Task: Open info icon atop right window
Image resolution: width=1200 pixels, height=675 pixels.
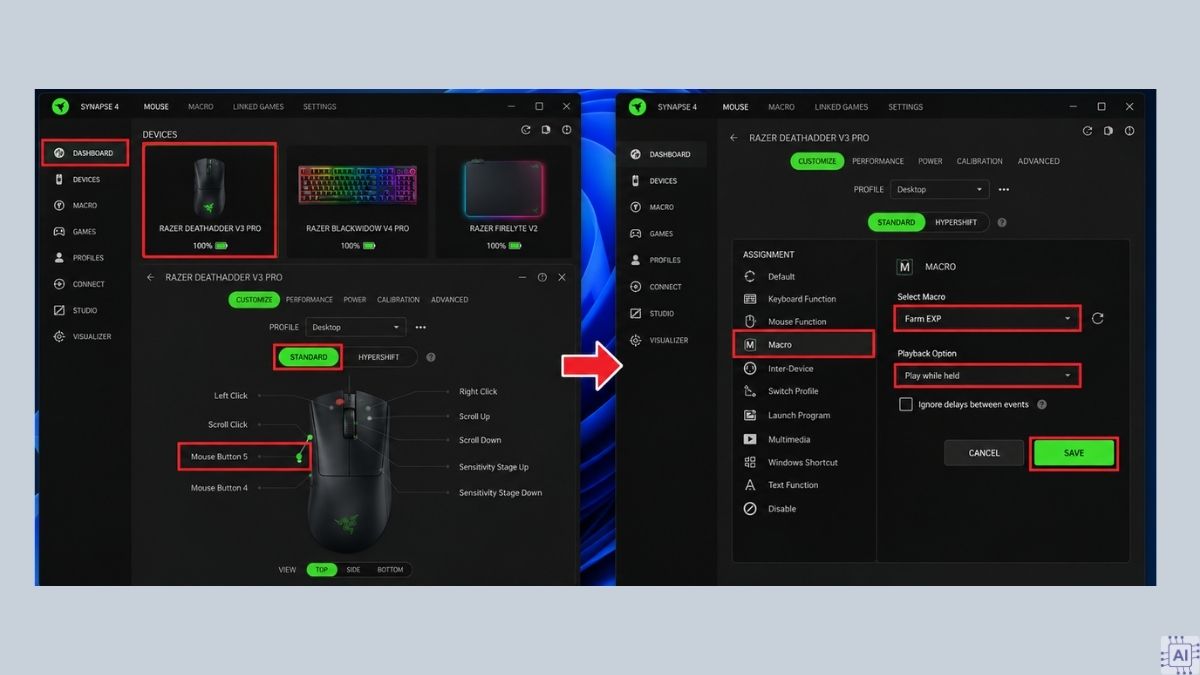Action: click(x=1129, y=131)
